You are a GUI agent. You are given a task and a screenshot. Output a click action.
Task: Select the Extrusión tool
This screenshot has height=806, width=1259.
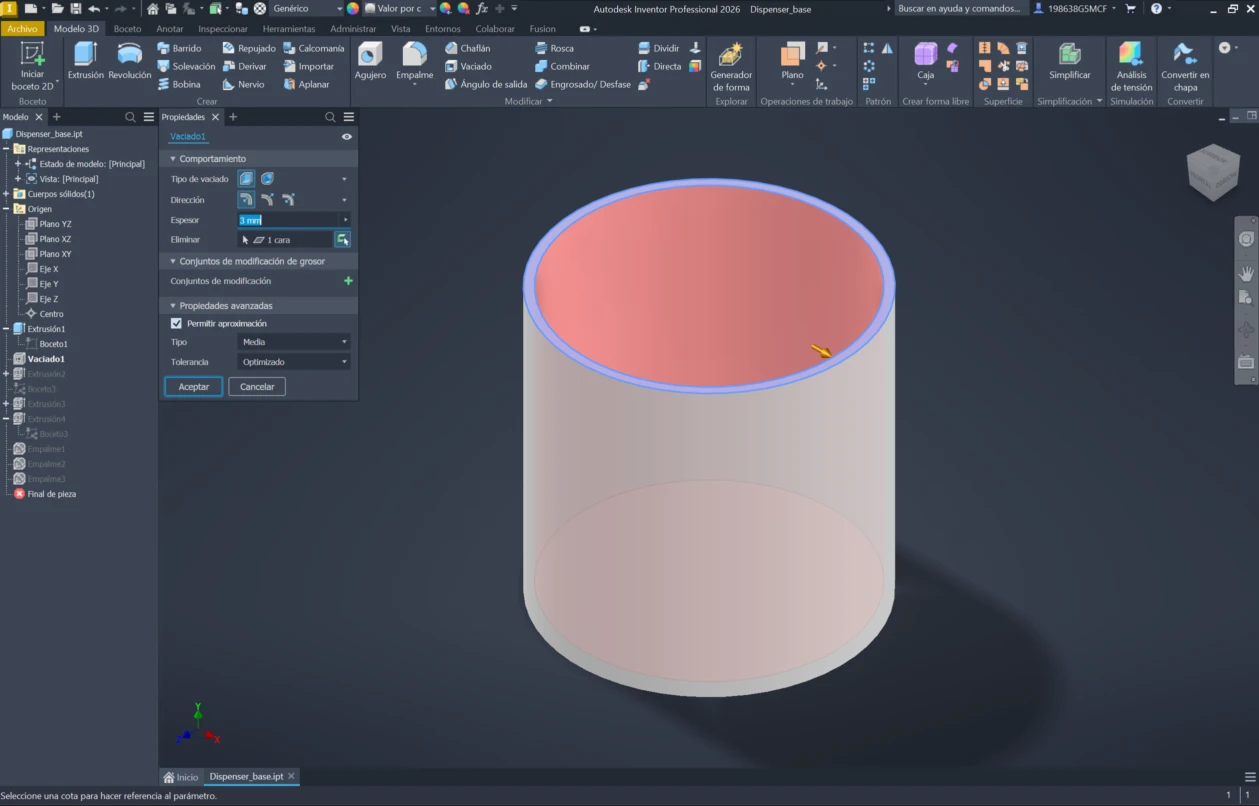tap(85, 60)
